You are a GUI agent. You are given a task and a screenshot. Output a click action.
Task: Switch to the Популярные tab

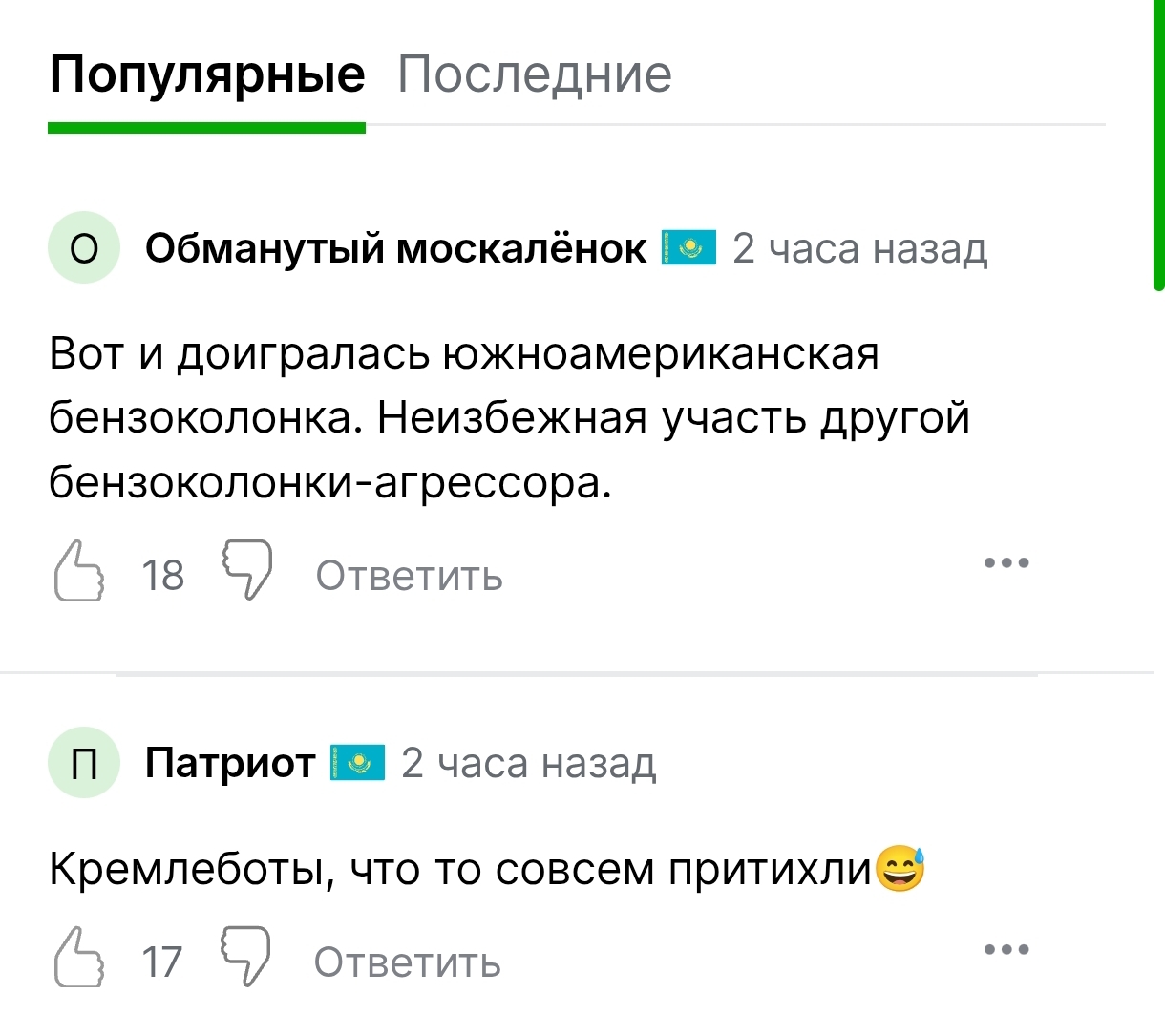[x=206, y=74]
